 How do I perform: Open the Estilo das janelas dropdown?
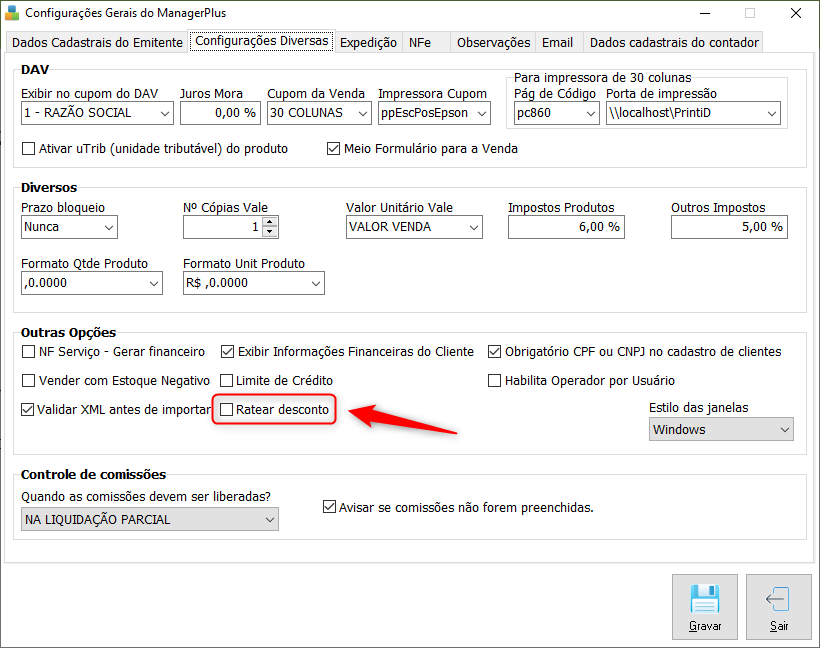[x=721, y=429]
